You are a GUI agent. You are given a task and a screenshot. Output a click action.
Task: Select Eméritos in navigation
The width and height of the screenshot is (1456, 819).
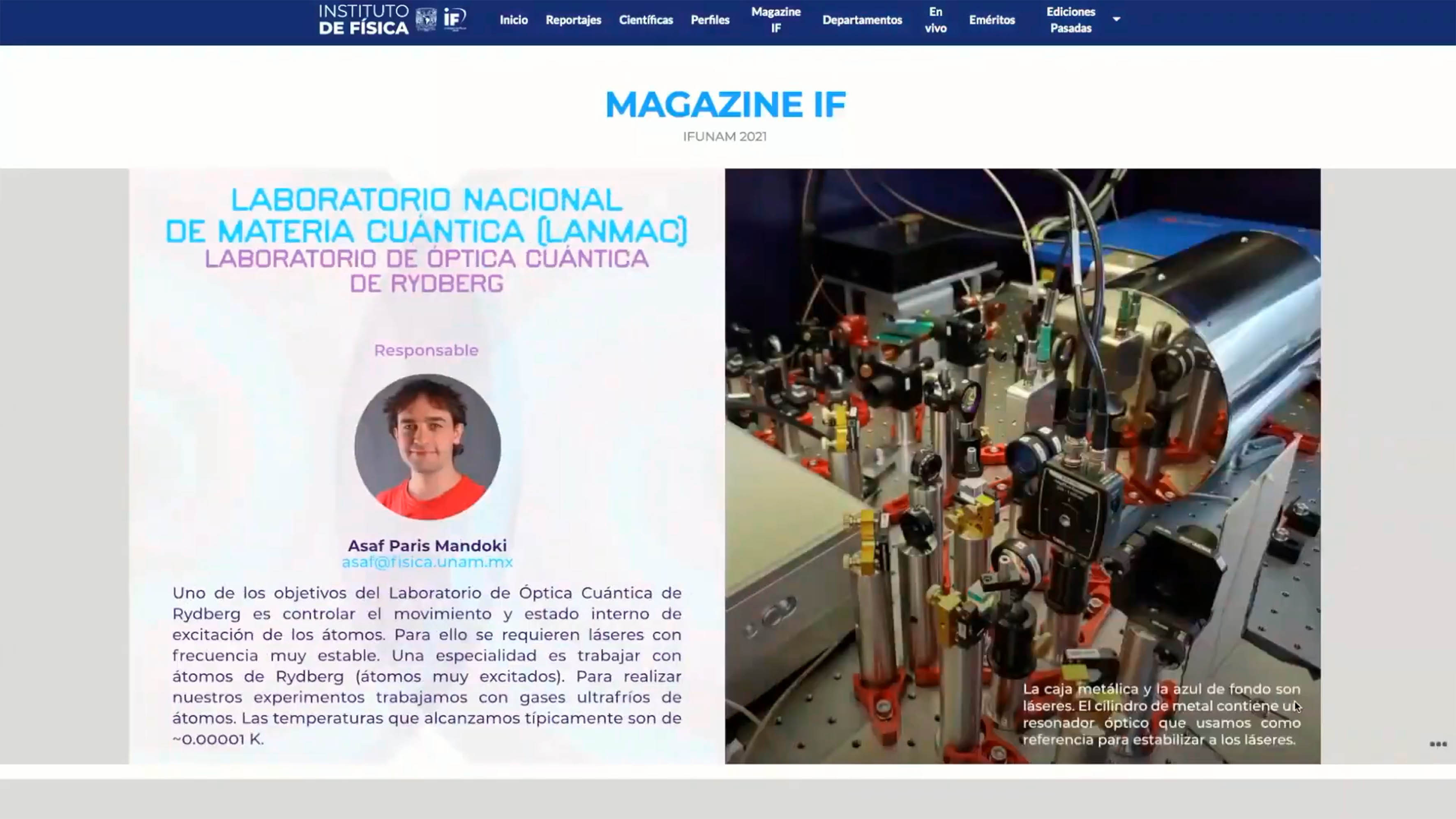pos(992,20)
